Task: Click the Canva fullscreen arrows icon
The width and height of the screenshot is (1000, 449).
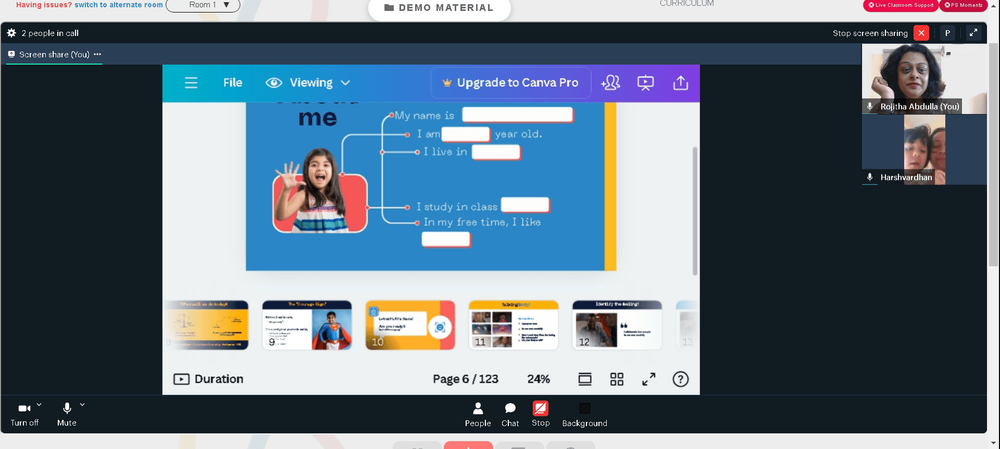Action: (649, 379)
